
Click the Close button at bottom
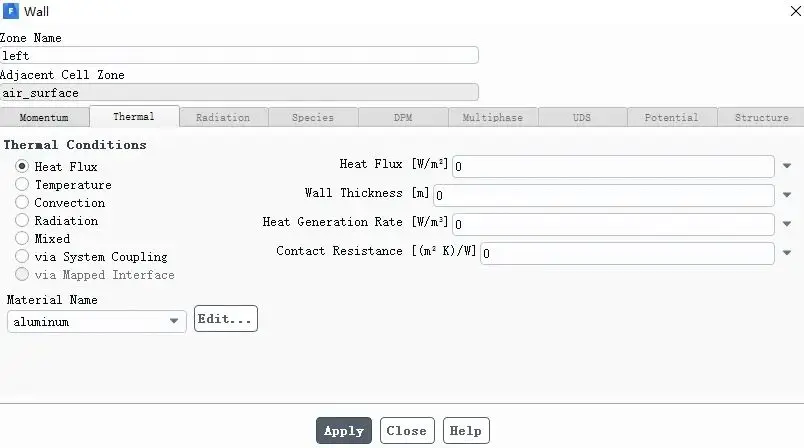pos(407,431)
